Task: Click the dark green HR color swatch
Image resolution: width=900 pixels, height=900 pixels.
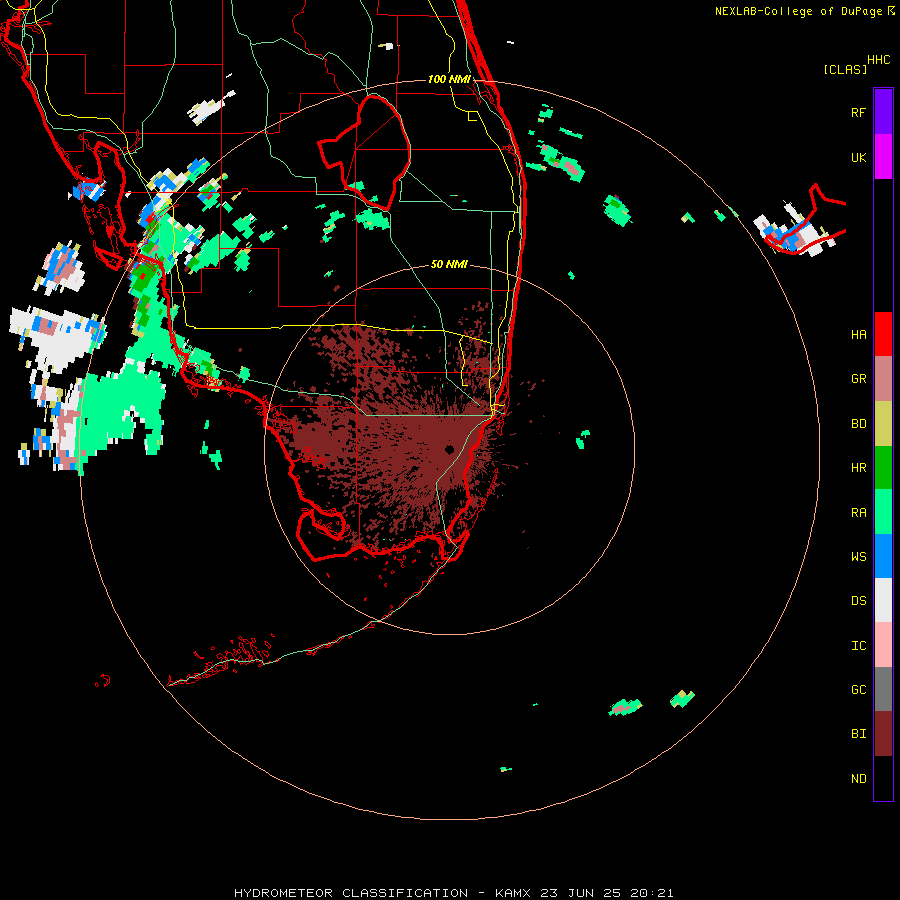Action: pyautogui.click(x=883, y=468)
